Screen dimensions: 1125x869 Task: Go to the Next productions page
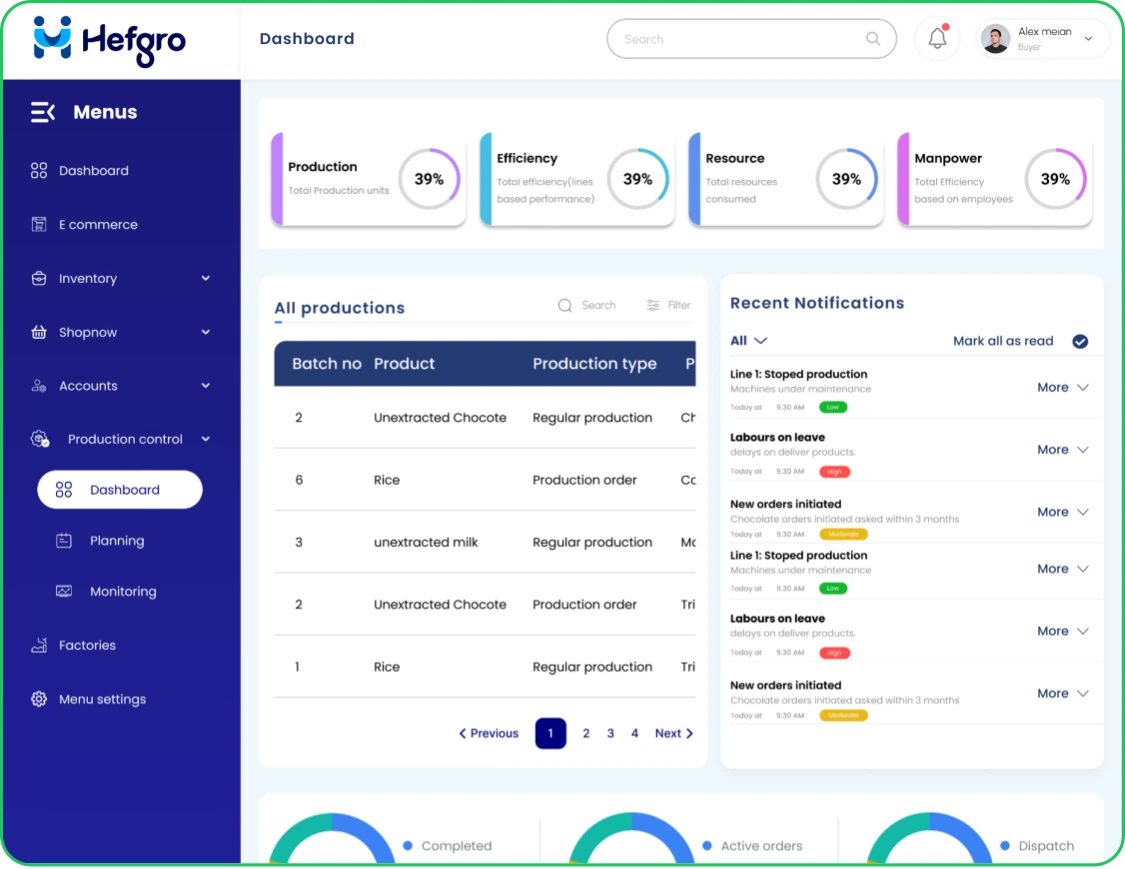click(673, 734)
